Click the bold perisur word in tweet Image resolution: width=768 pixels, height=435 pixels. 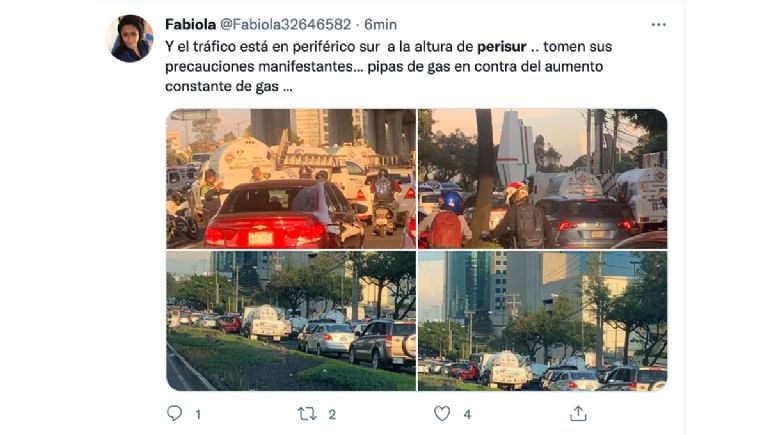click(502, 47)
